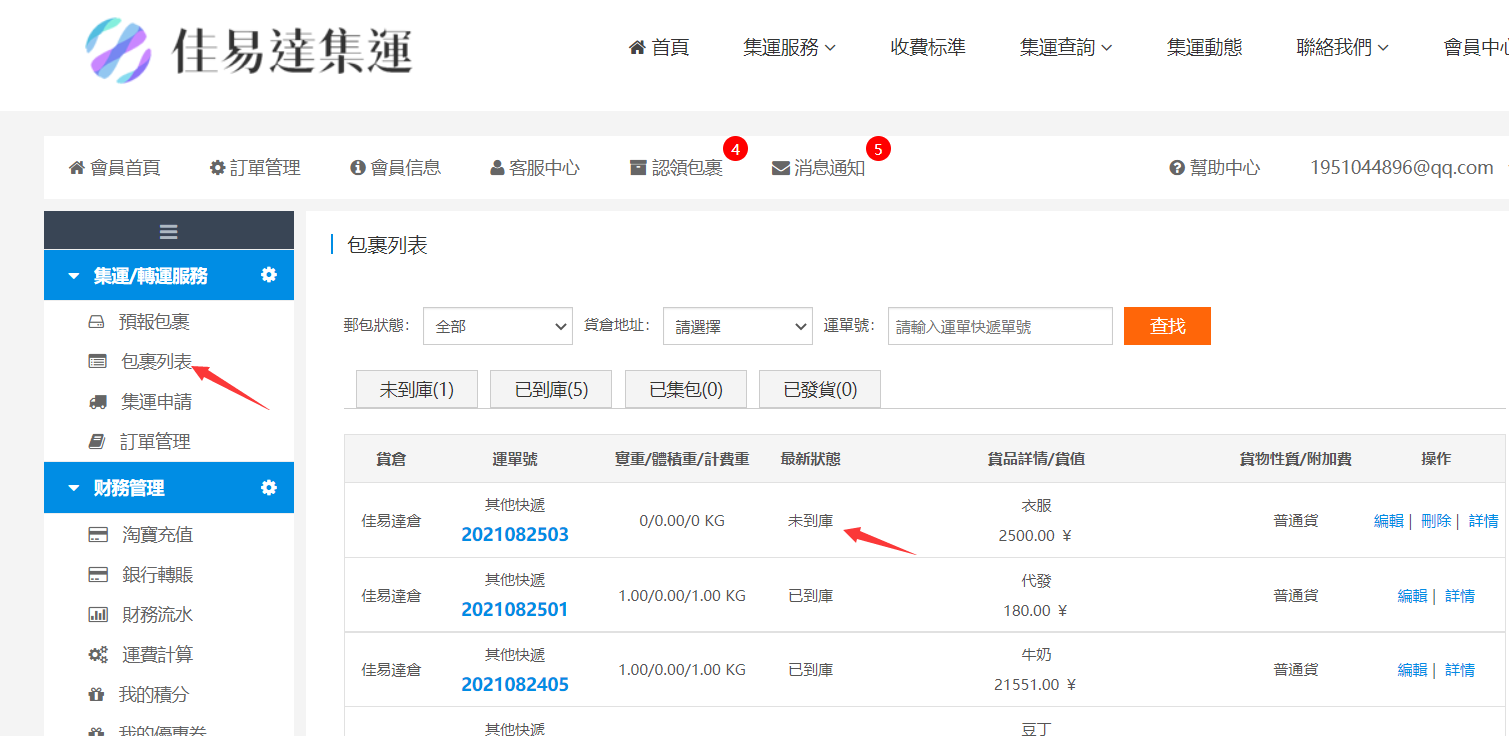Click bar chart icon for 財務流水
The width and height of the screenshot is (1509, 736).
(98, 615)
